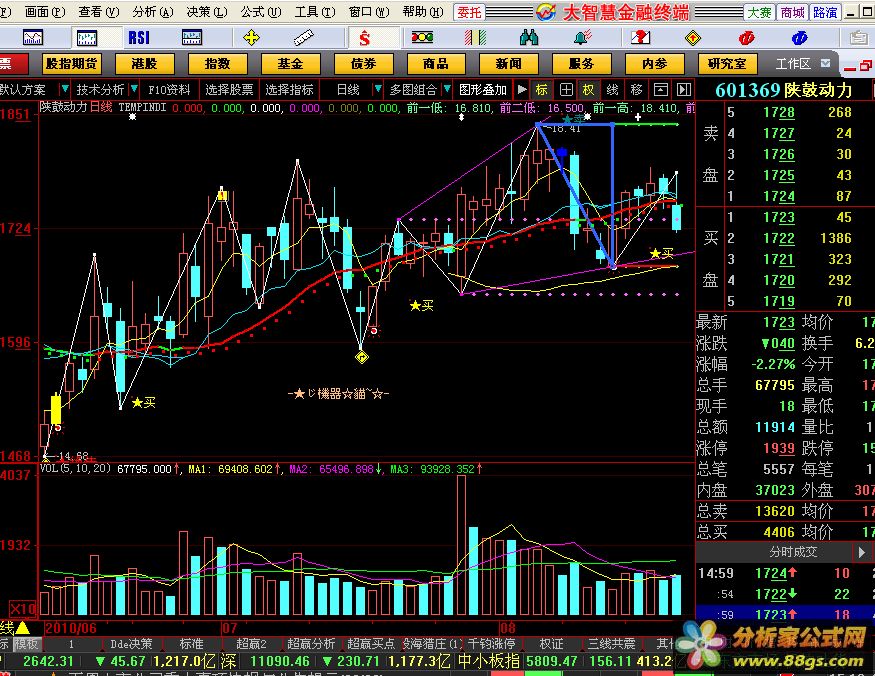875x676 pixels.
Task: Switch to 新闻 tab
Action: point(508,64)
